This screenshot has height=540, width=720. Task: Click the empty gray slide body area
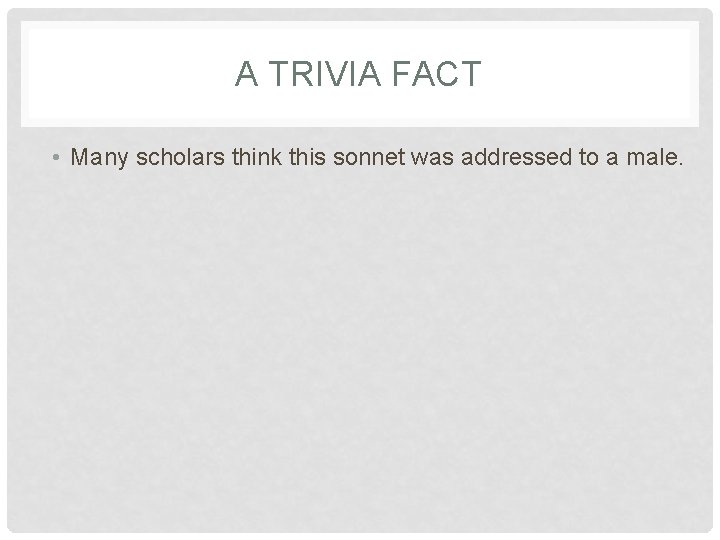tap(360, 349)
